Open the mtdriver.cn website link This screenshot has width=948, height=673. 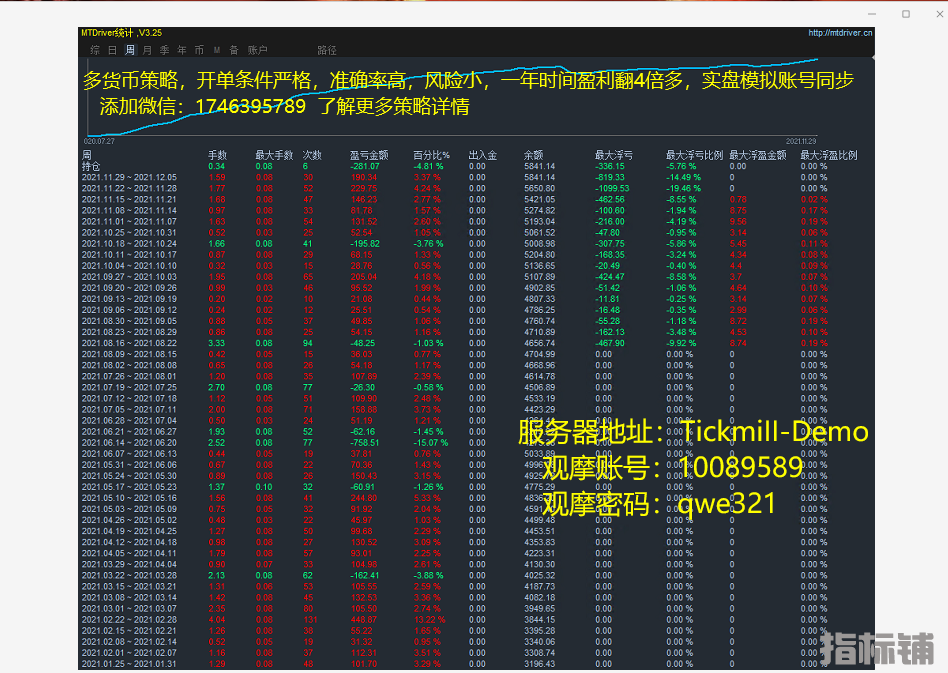[x=840, y=33]
